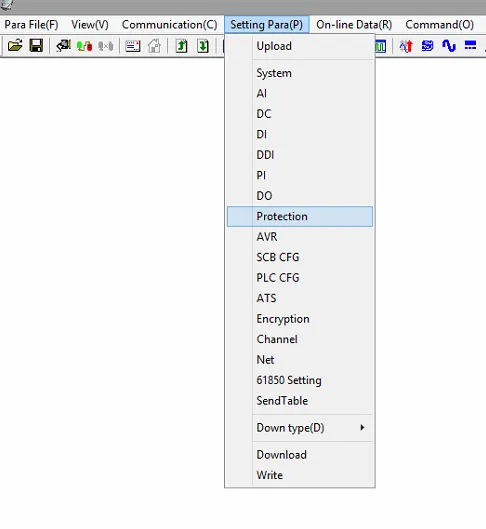Open the Encryption menu entry
The image size is (486, 529).
pos(300,319)
